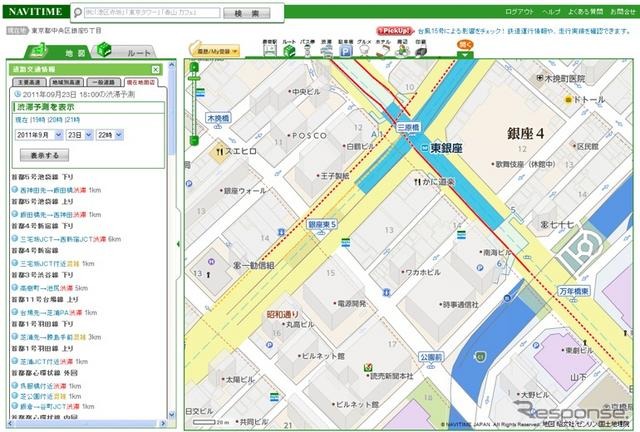Open the 2011年9月 month dropdown
This screenshot has height=432, width=640.
point(39,135)
